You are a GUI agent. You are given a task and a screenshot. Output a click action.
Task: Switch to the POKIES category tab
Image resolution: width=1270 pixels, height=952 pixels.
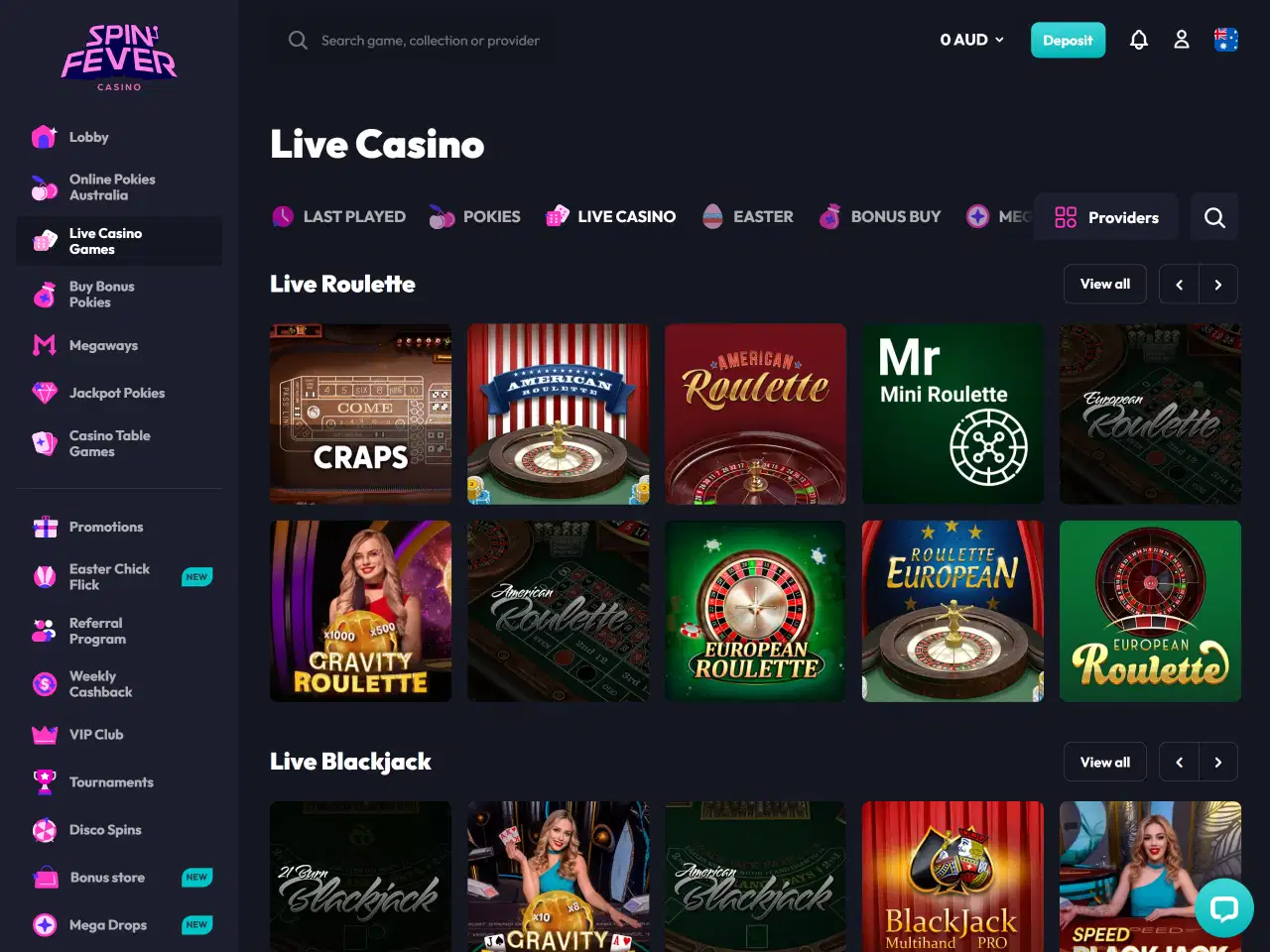point(474,216)
